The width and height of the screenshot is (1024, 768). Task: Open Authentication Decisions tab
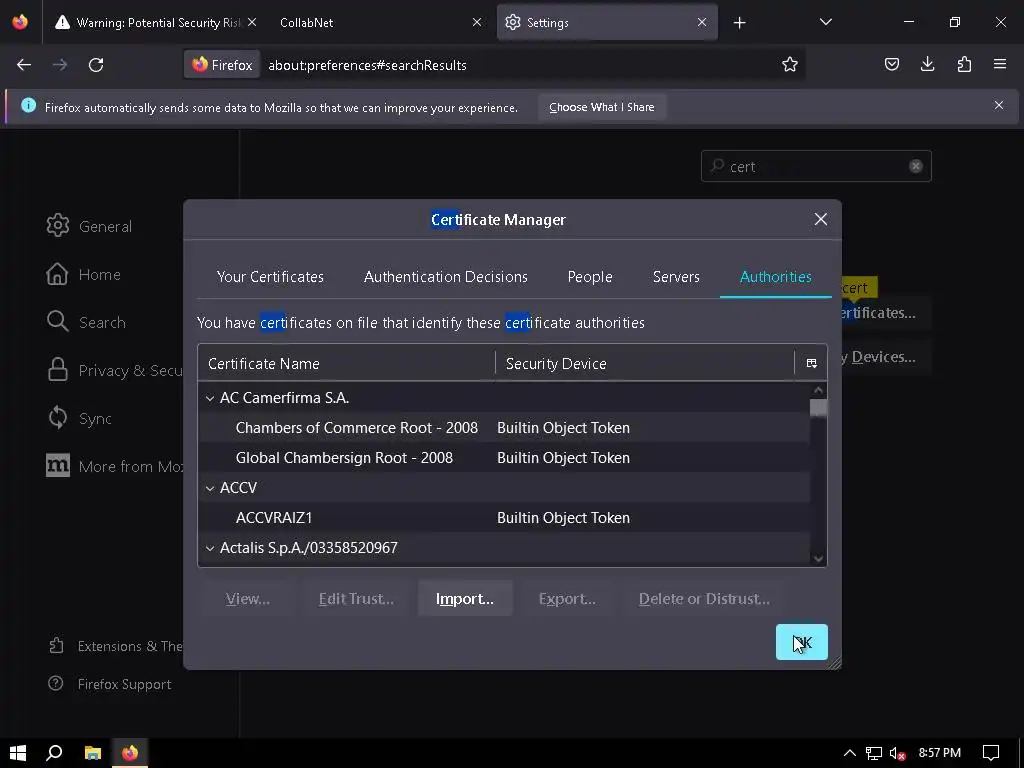(x=445, y=277)
